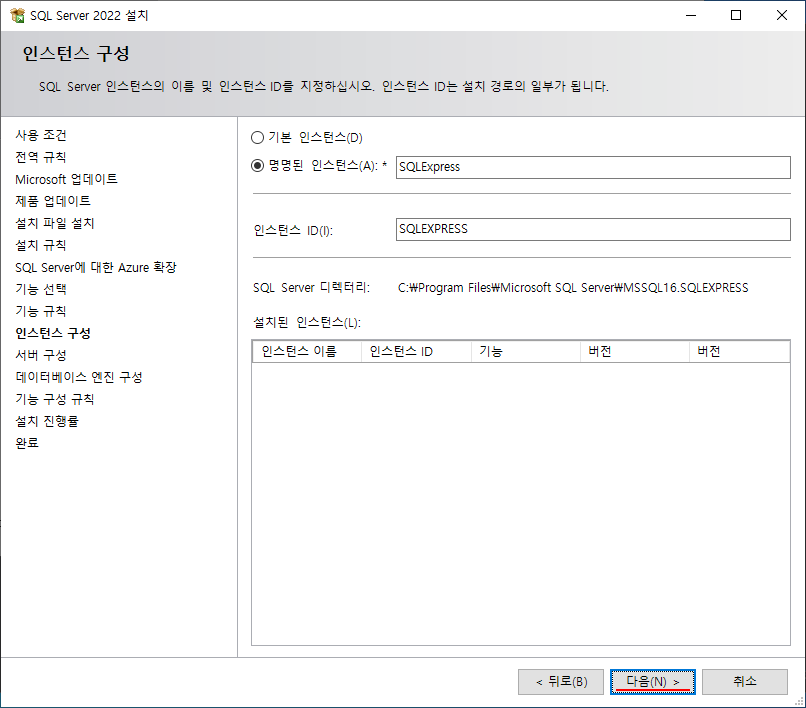Click the 설치된 인스턴스(L) label

click(x=307, y=322)
